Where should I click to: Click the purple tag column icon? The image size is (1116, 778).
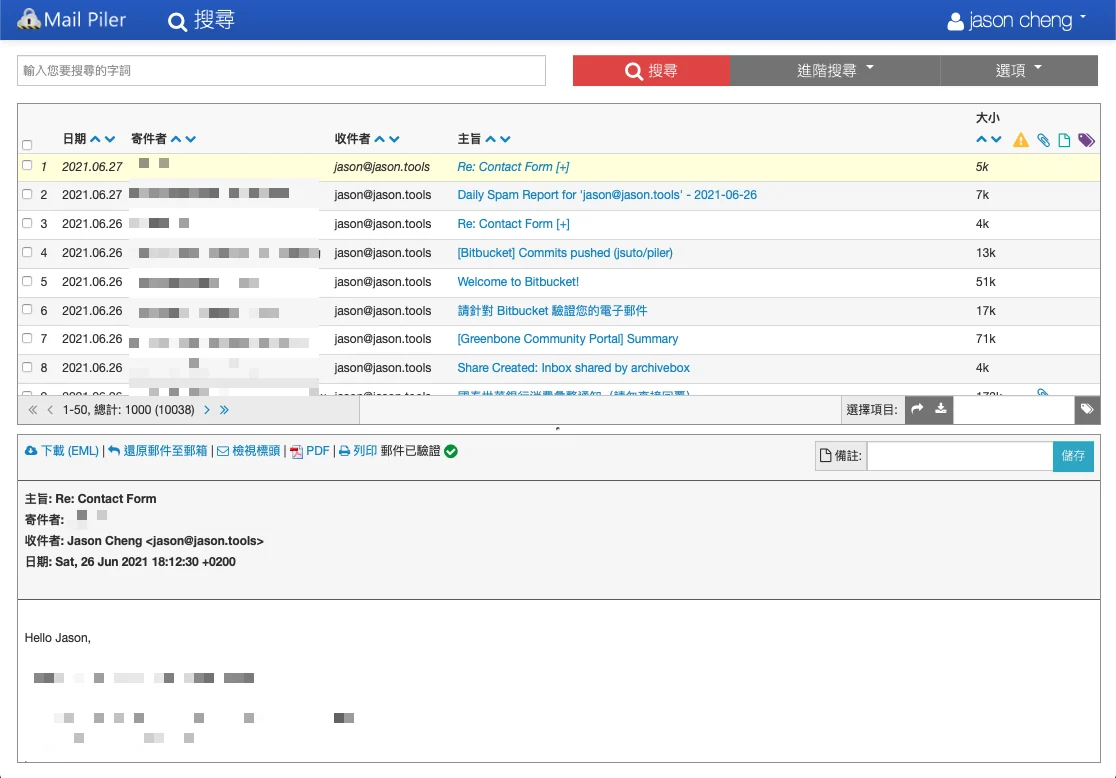pos(1086,140)
